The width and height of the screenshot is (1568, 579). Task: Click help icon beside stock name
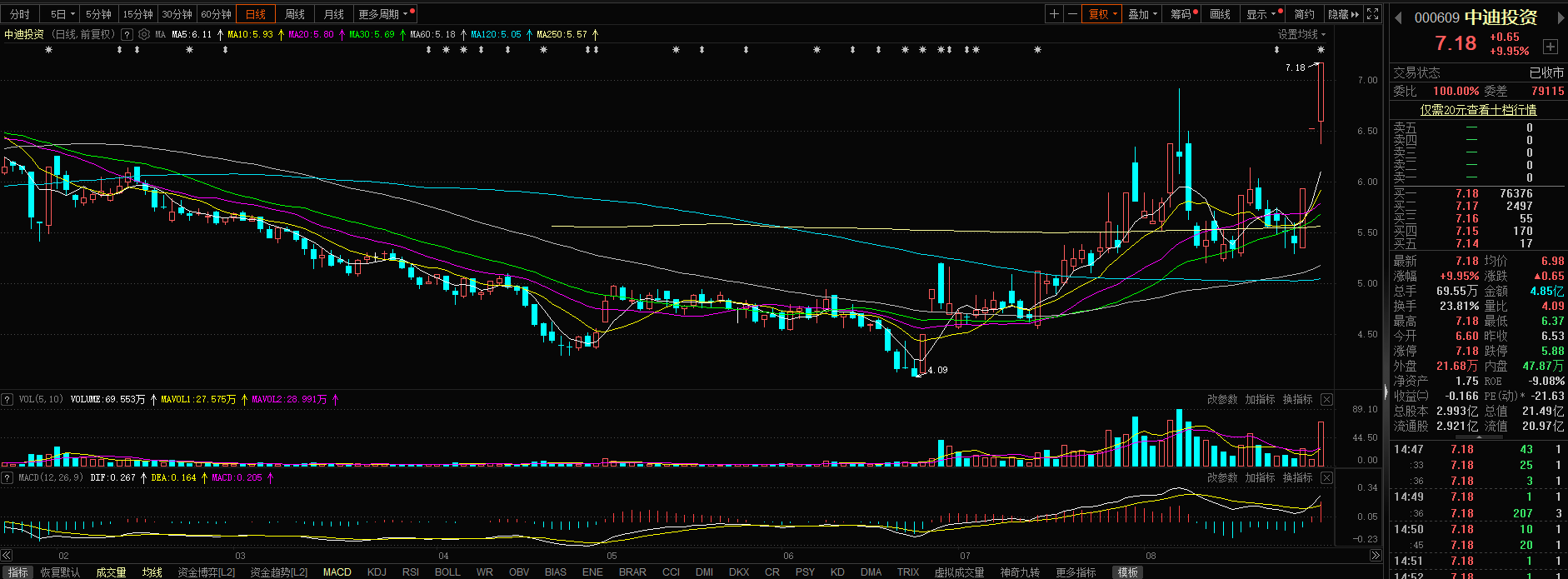coord(127,34)
